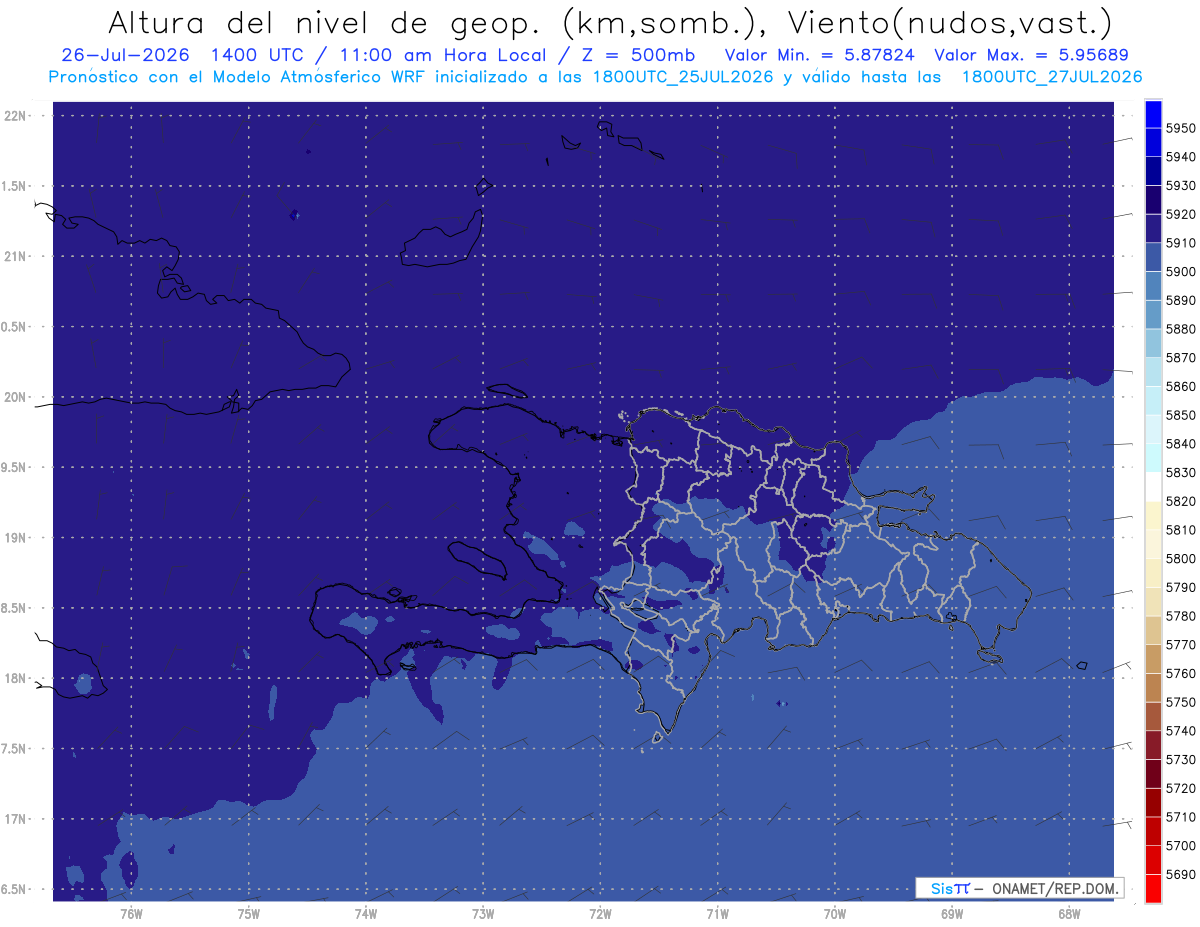Click legend value '5920'

1181,214
